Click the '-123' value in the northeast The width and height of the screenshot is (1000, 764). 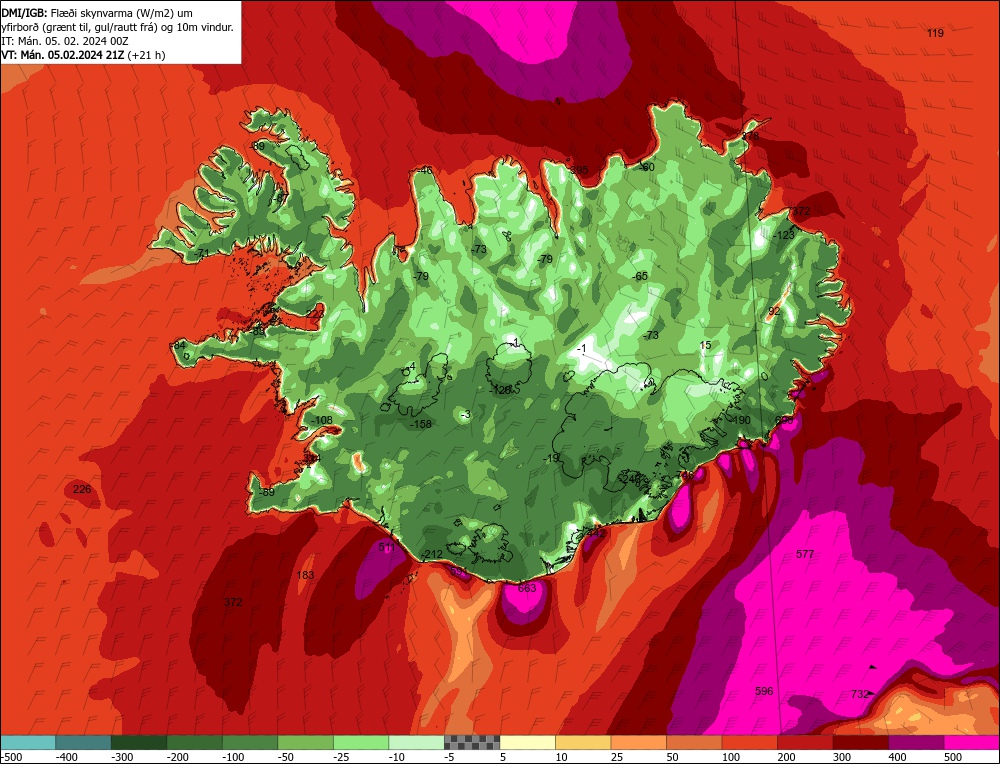pyautogui.click(x=784, y=235)
